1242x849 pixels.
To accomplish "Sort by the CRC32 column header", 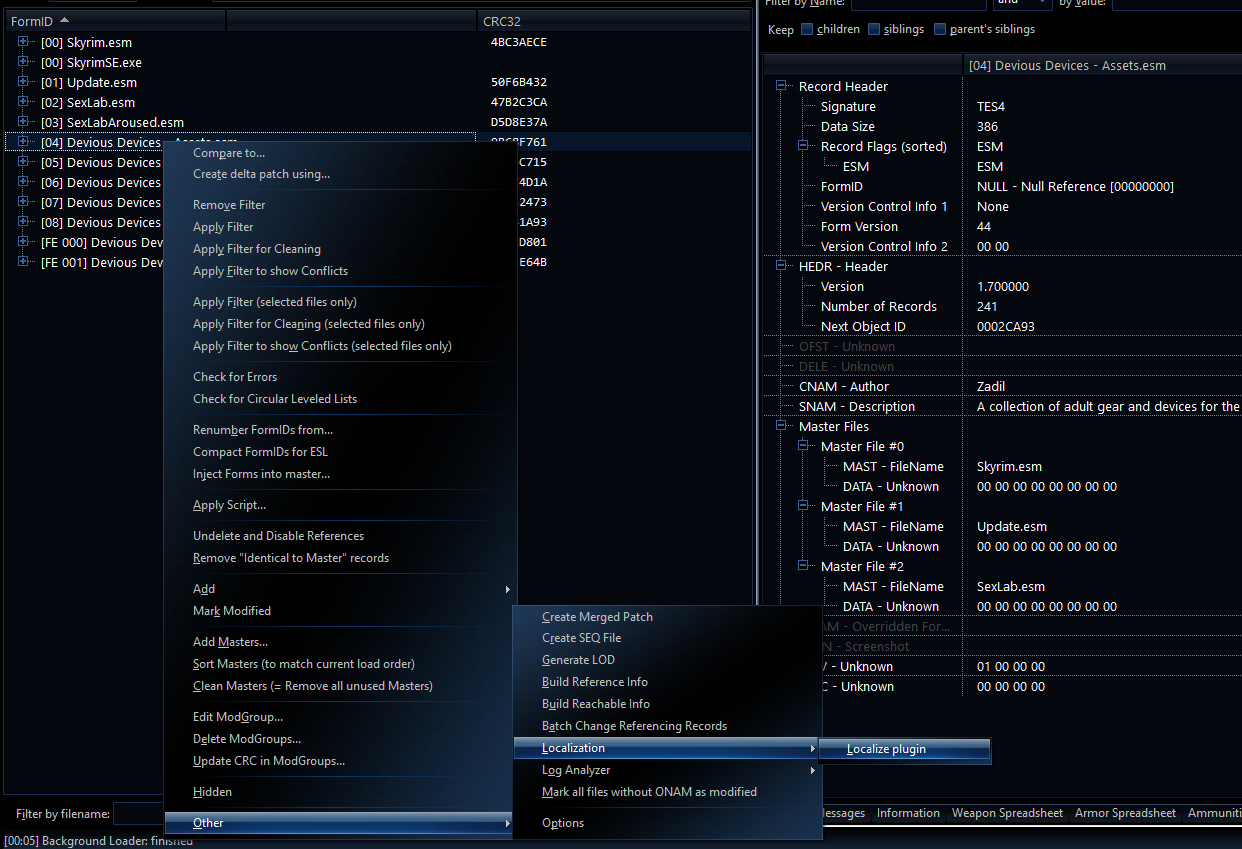I will (614, 21).
